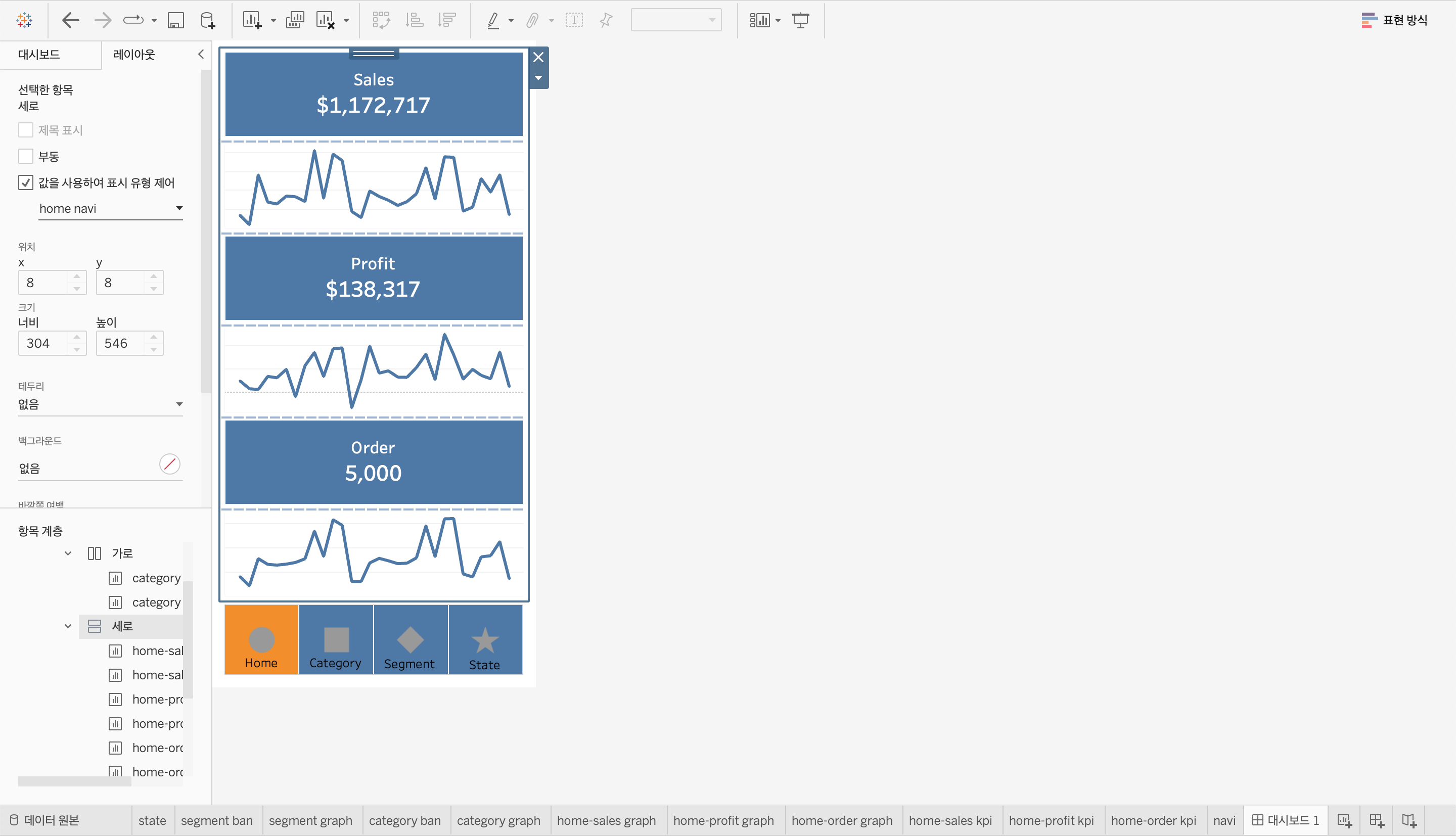1456x836 pixels.
Task: Switch to the 레이아웃 pane tab
Action: pos(134,55)
